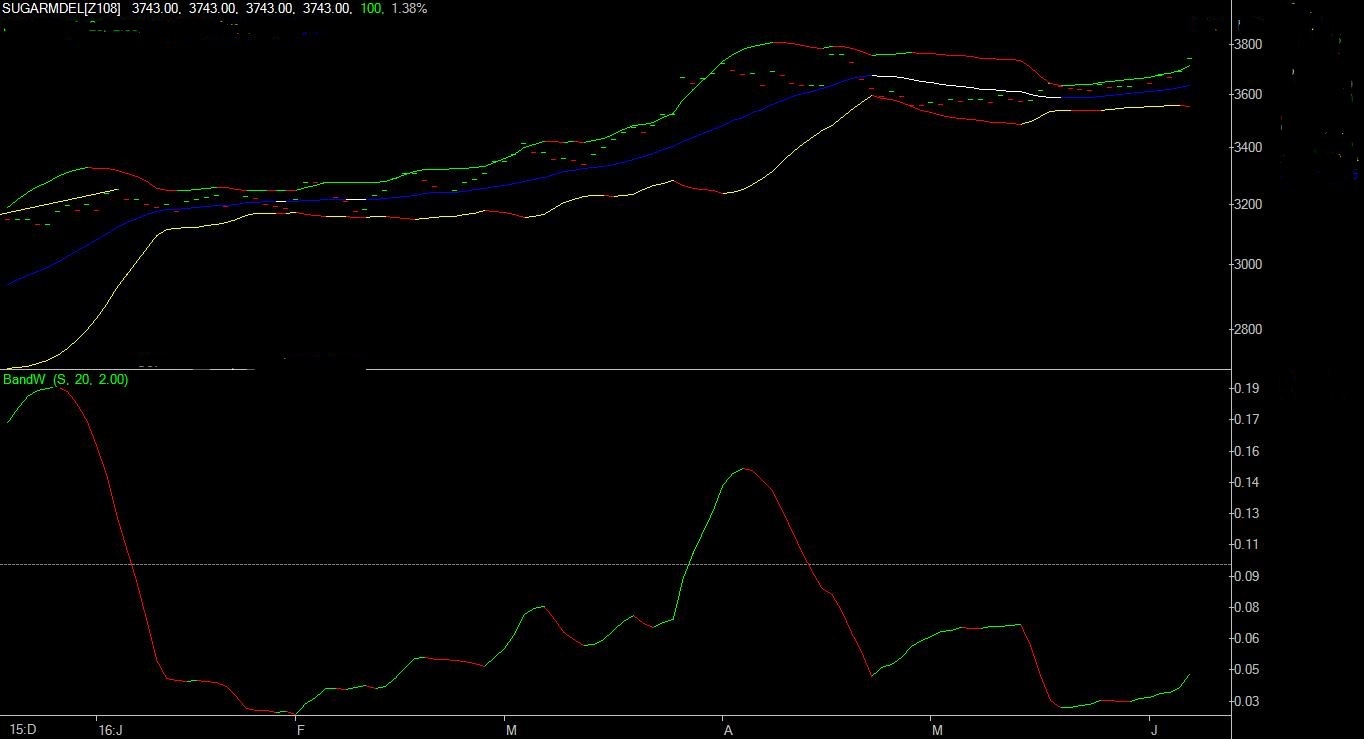Select the 0.09 value on BandW axis
This screenshot has height=739, width=1364.
[1246, 577]
